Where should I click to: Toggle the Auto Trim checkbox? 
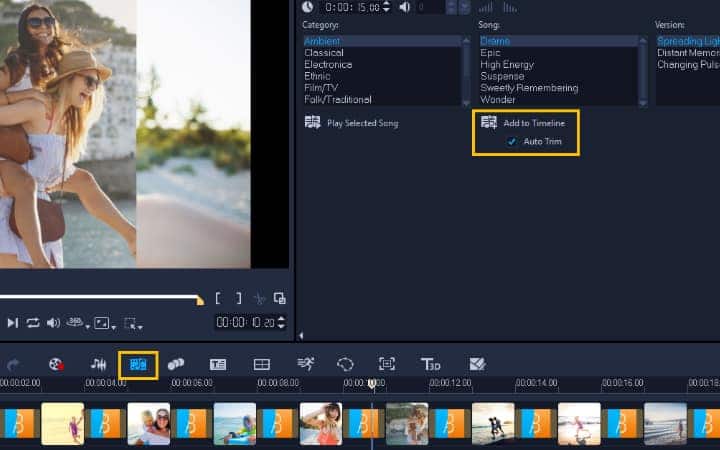coord(513,142)
